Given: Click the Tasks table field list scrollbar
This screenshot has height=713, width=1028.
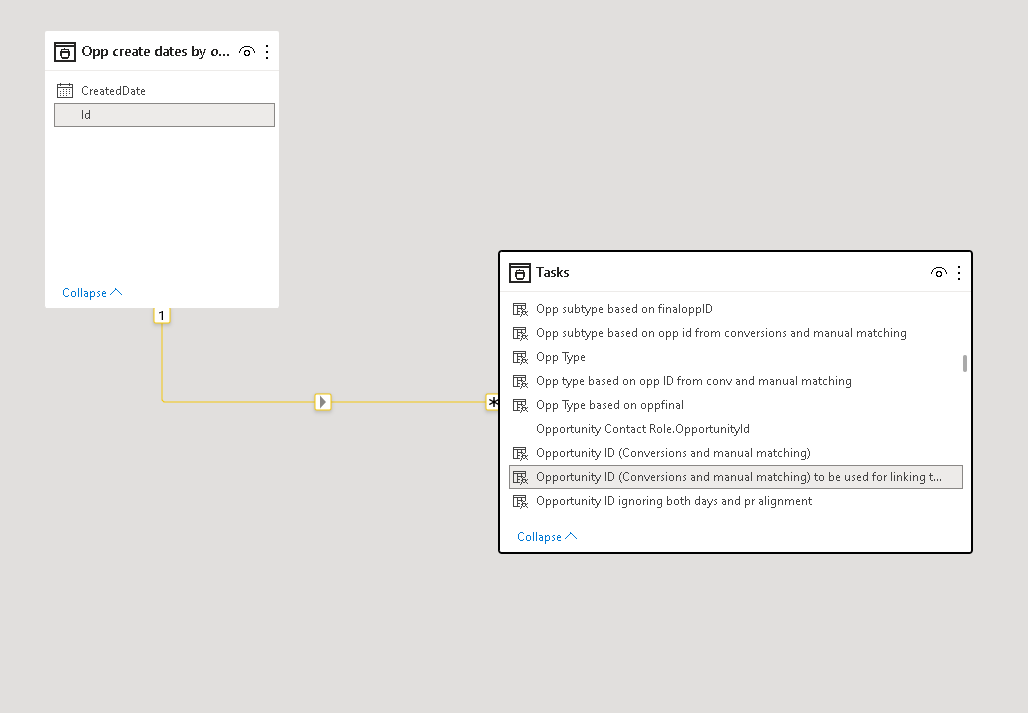Looking at the screenshot, I should pos(965,364).
